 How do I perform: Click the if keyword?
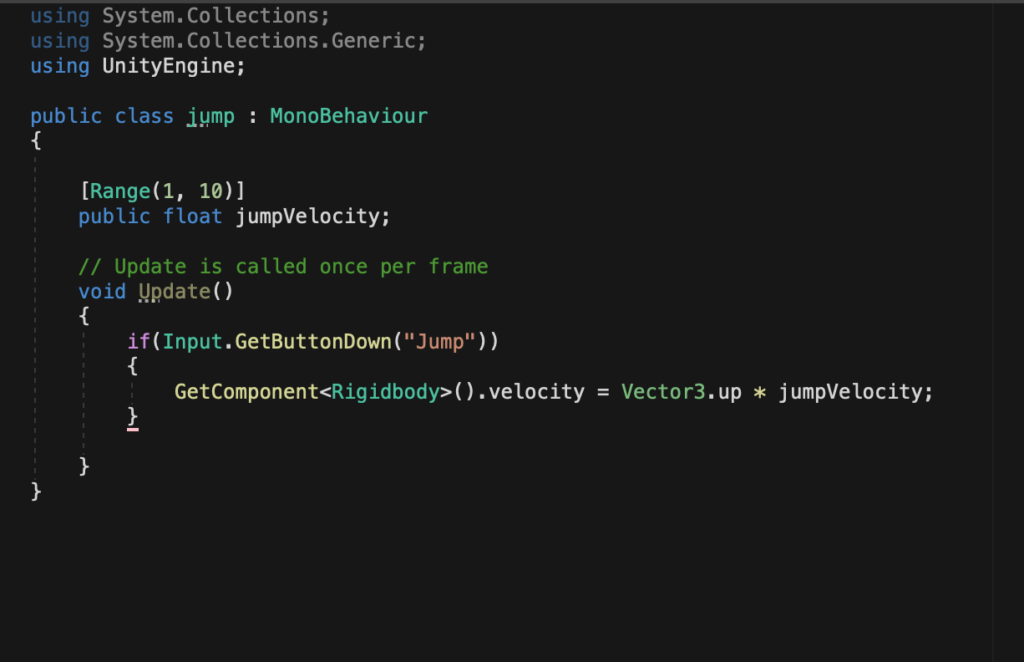138,341
